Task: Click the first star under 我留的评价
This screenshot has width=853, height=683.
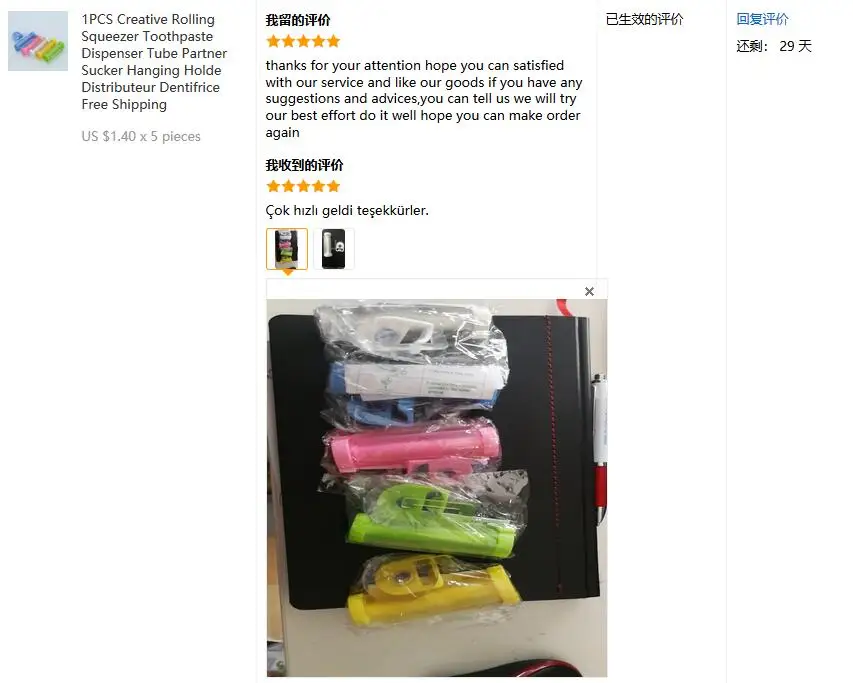Action: tap(274, 41)
